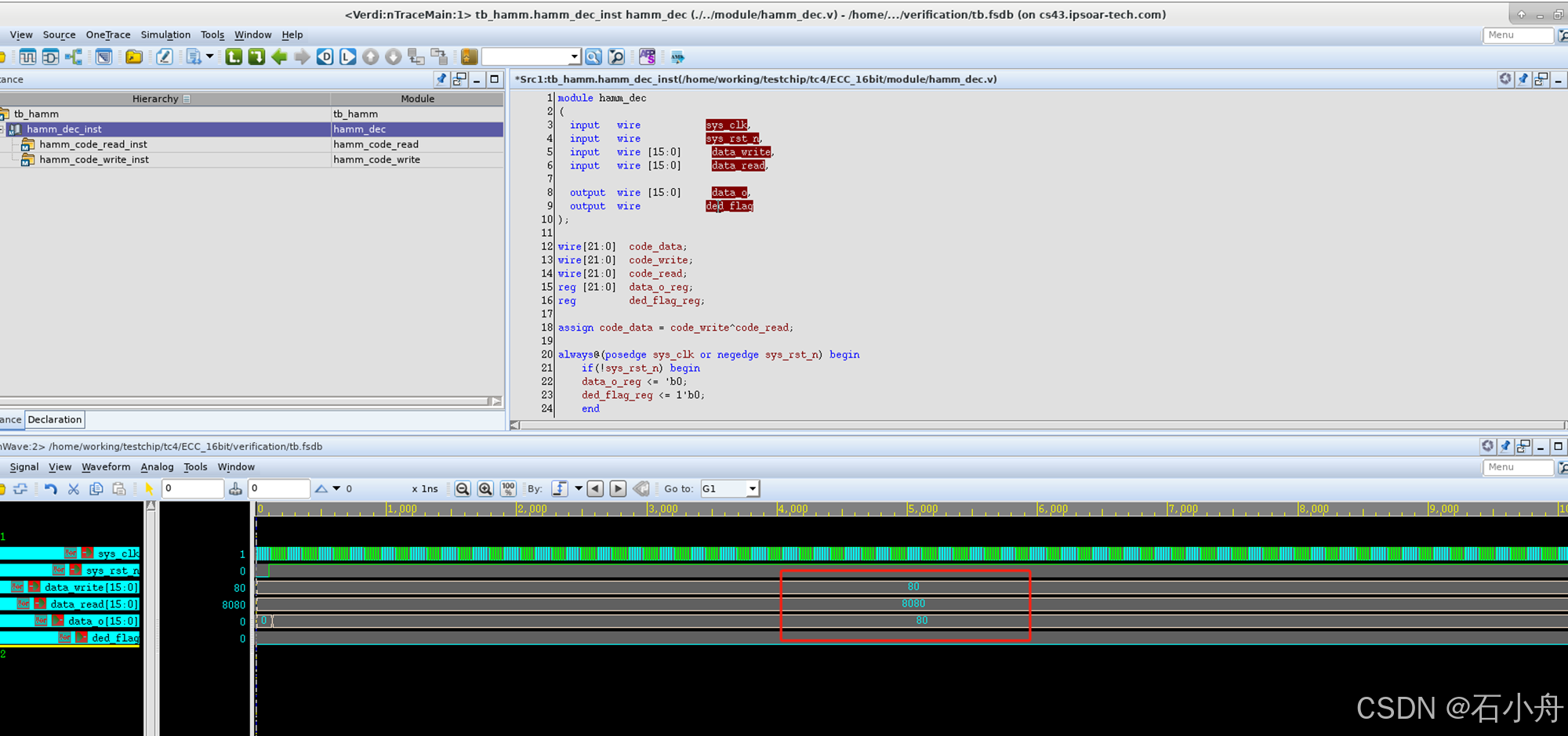Screen dimensions: 1568x736
Task: Open the Waveform menu in nWave
Action: [x=106, y=467]
